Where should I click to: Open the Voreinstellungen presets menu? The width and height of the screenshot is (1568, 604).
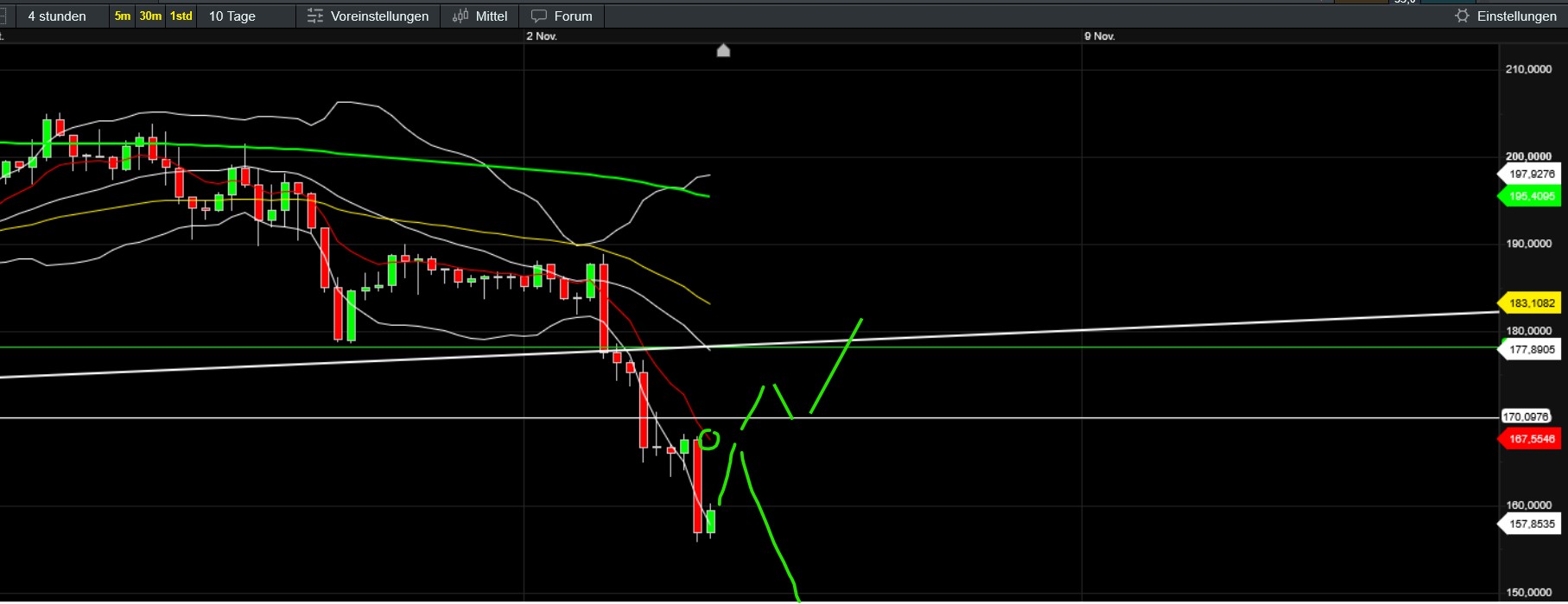coord(368,16)
